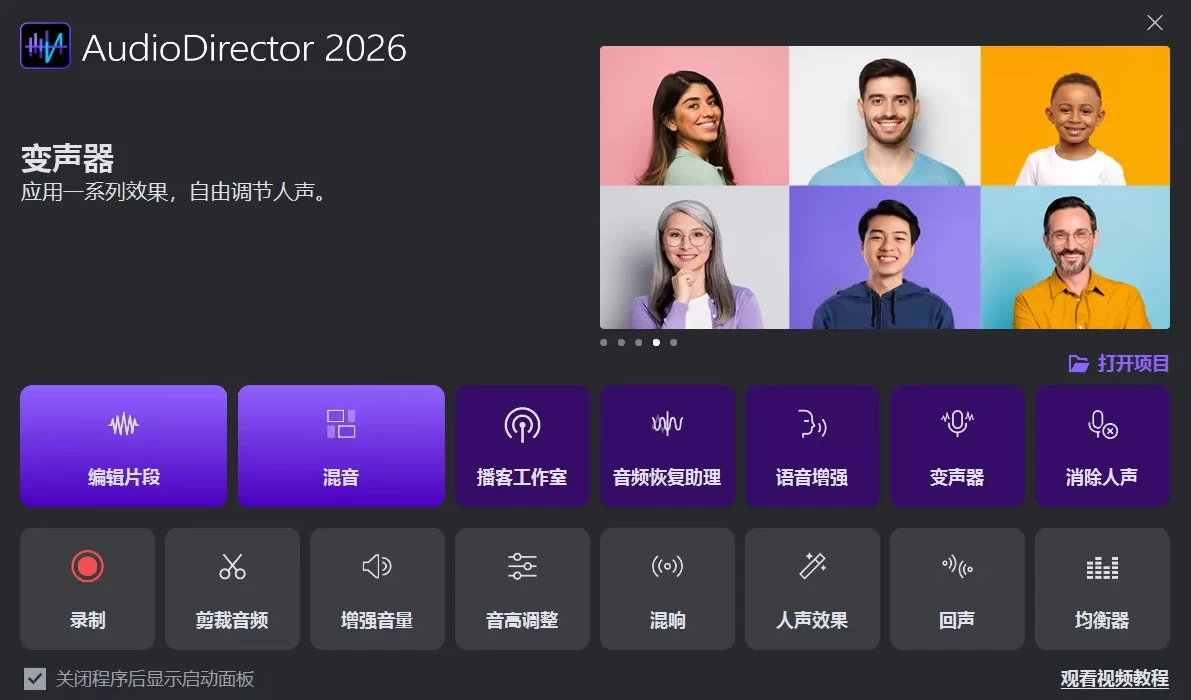1191x700 pixels.
Task: Open the 音高调整 (Pitch Adjustment) tool
Action: (522, 588)
